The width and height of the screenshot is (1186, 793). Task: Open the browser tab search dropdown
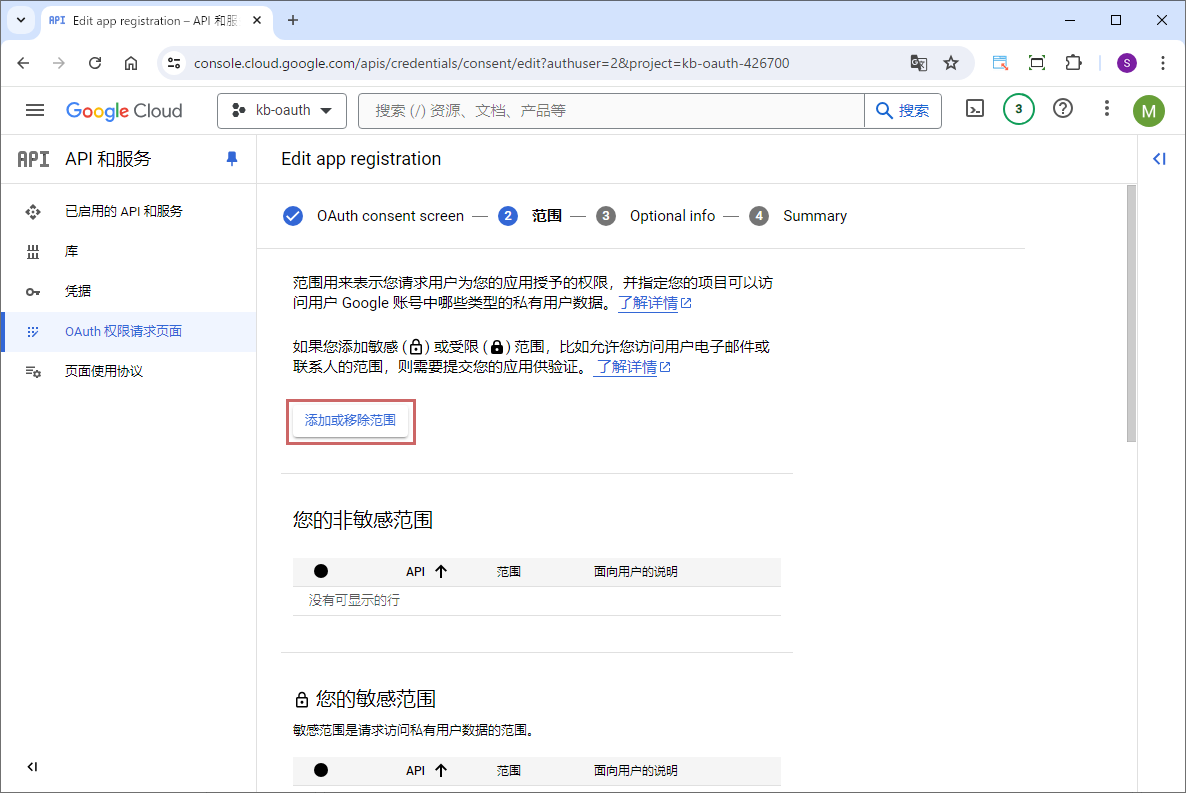pyautogui.click(x=21, y=20)
